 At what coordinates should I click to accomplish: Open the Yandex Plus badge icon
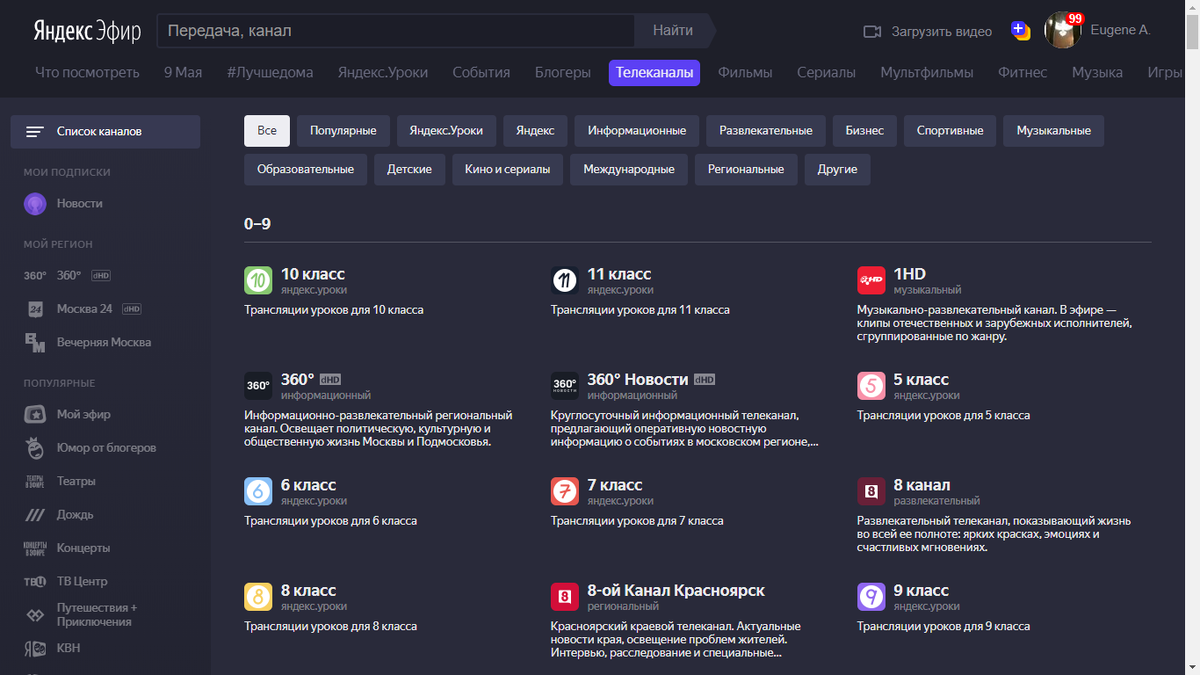(x=1021, y=31)
